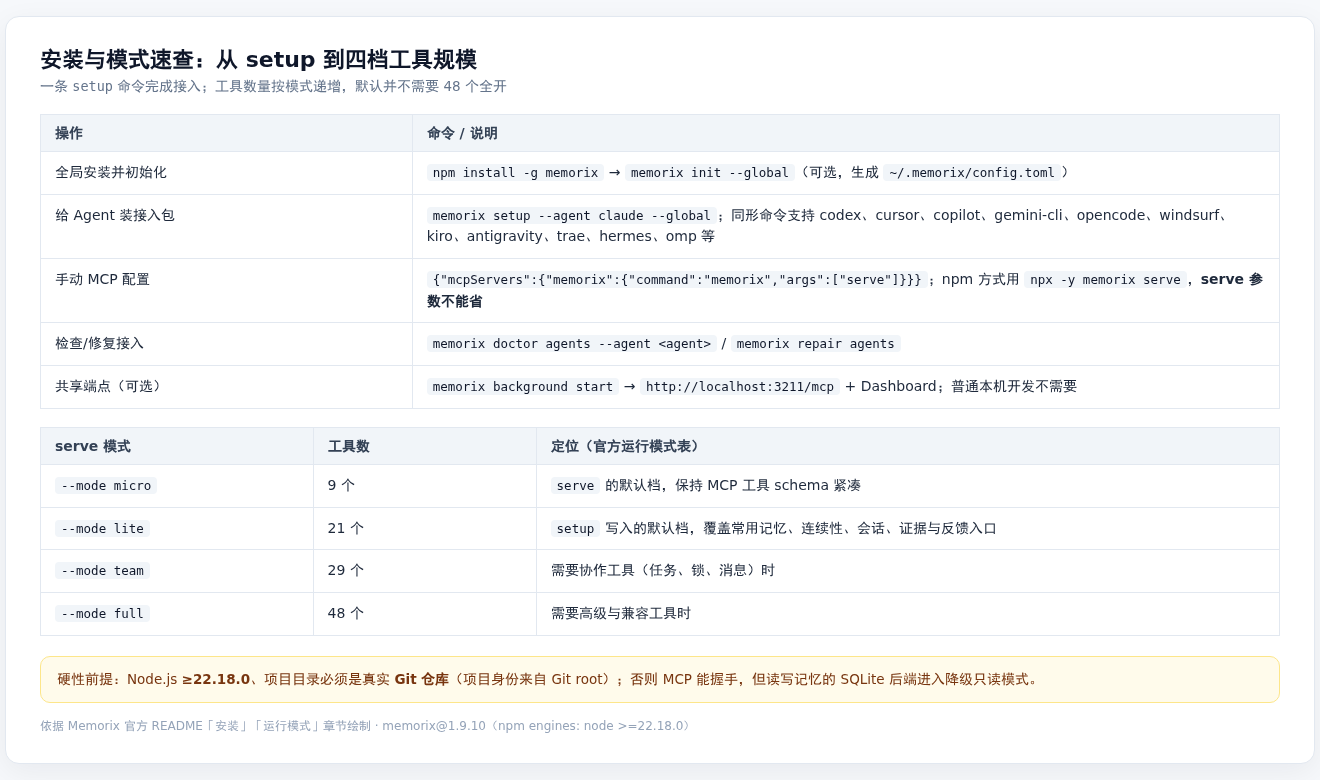Click the "memorix repair agents" code
Image resolution: width=1320 pixels, height=780 pixels.
815,344
